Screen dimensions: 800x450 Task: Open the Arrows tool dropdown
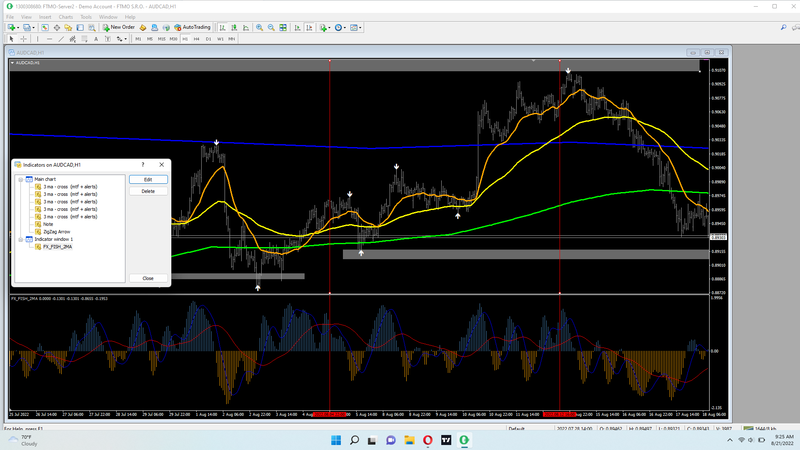[x=126, y=39]
